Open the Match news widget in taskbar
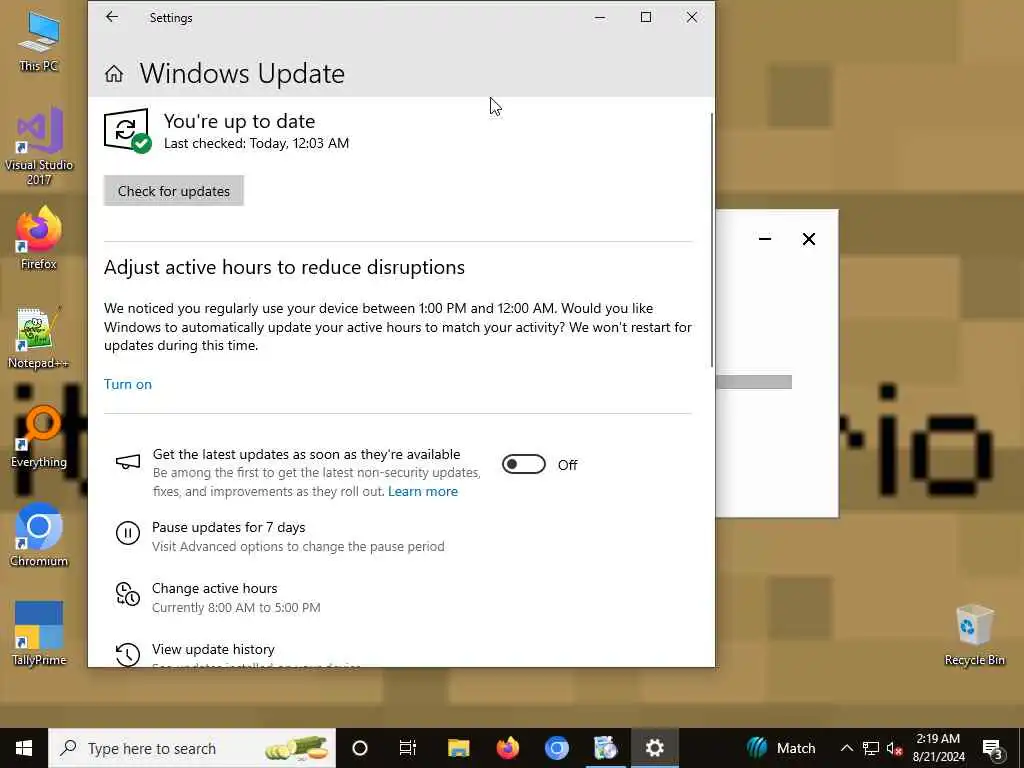1024x768 pixels. (x=781, y=748)
